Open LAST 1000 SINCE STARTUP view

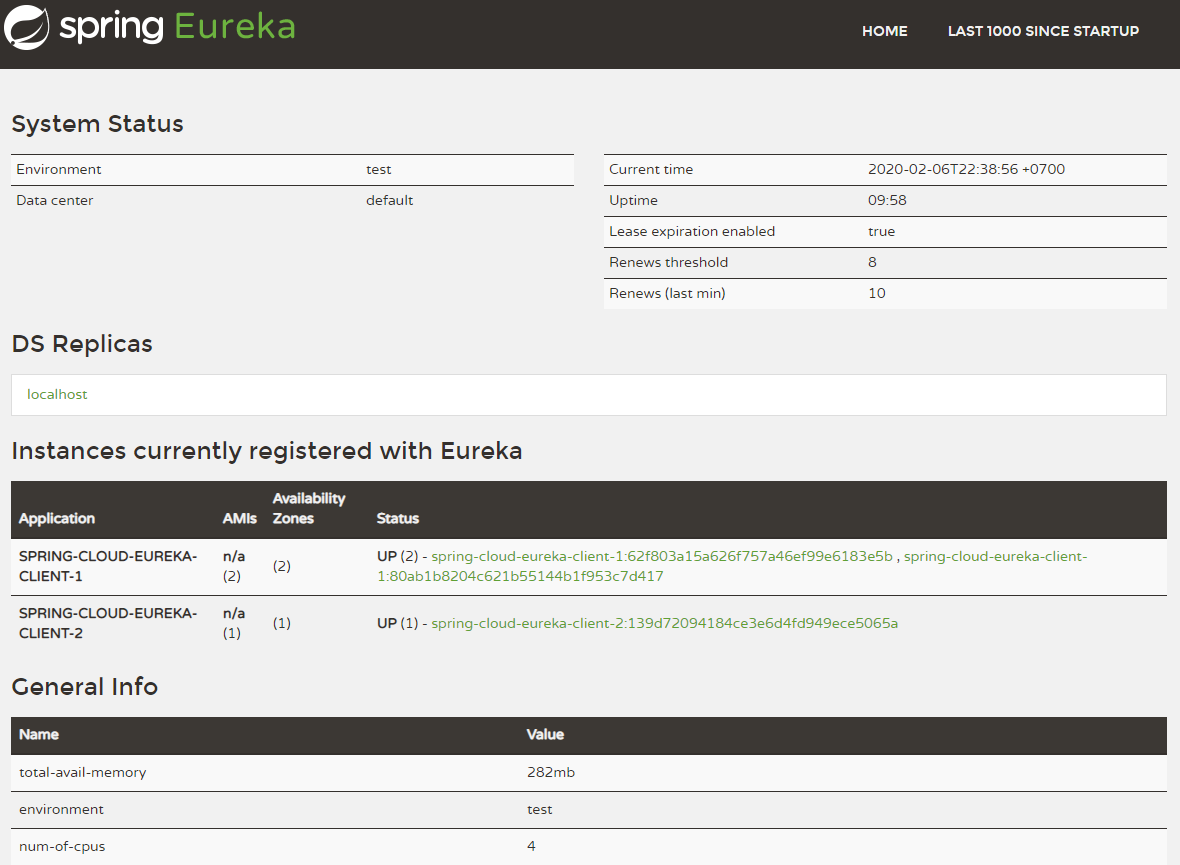pyautogui.click(x=1043, y=31)
